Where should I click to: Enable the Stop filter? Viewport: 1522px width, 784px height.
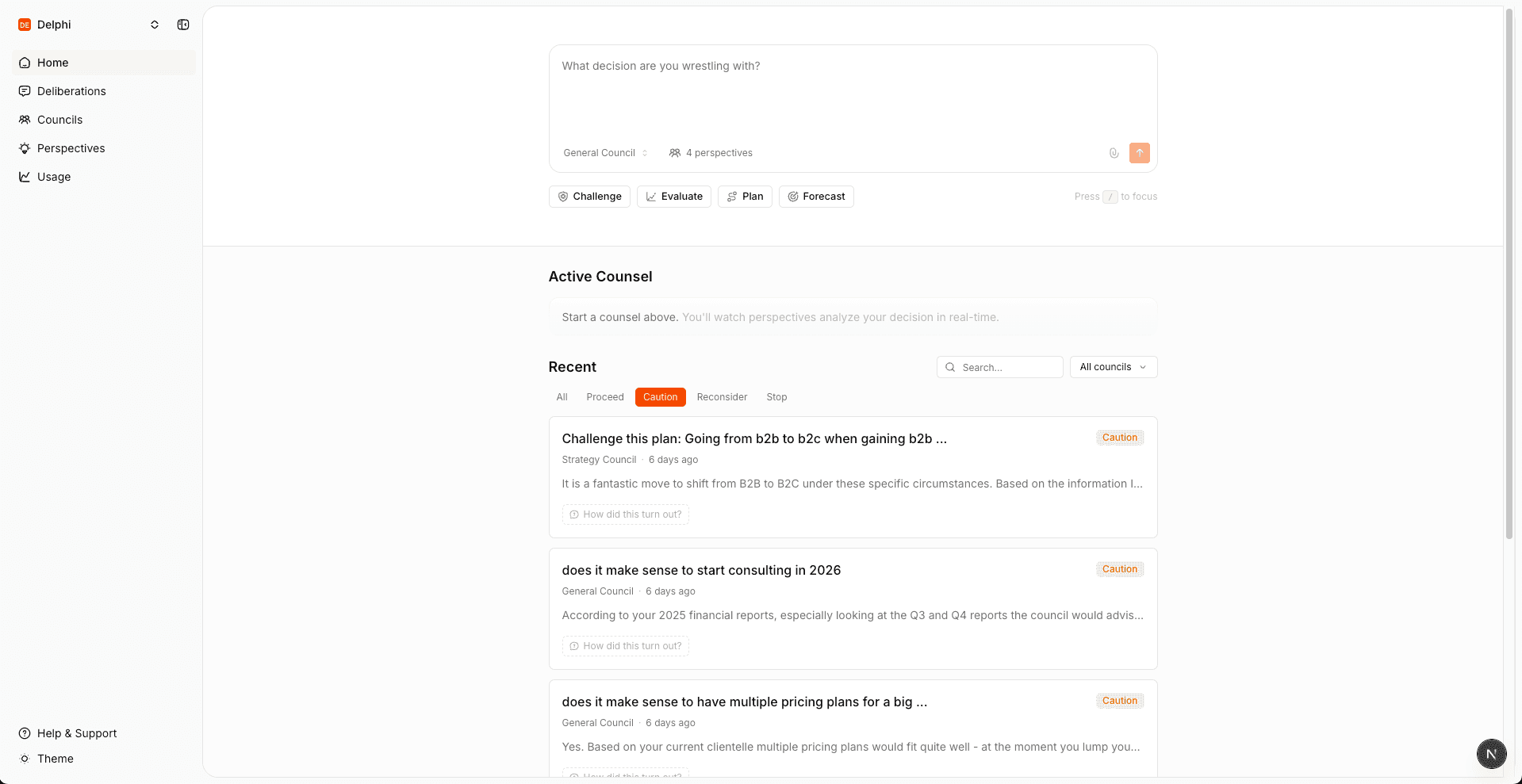tap(776, 397)
